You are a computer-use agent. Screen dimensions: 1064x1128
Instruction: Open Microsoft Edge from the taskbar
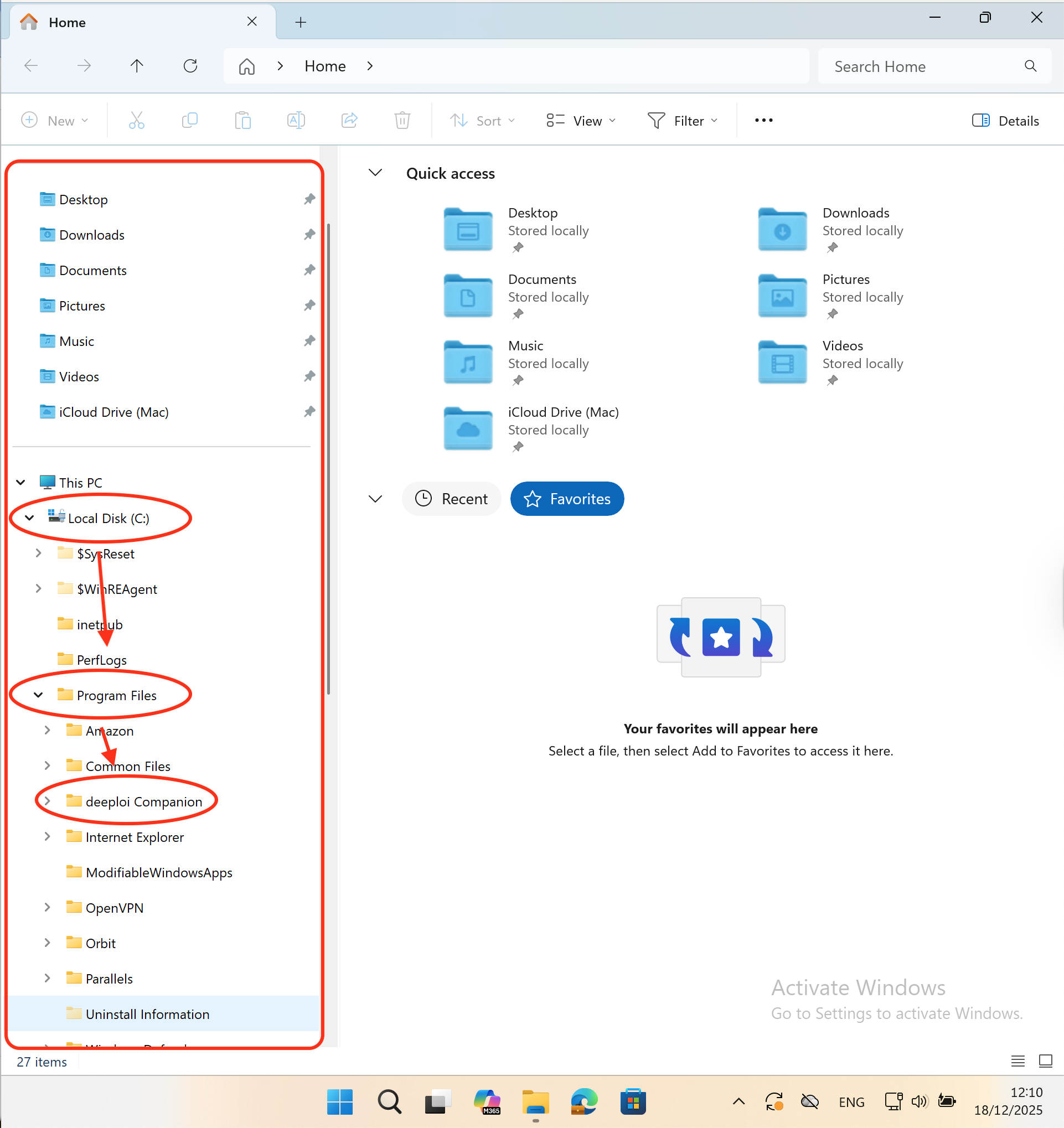coord(584,1101)
